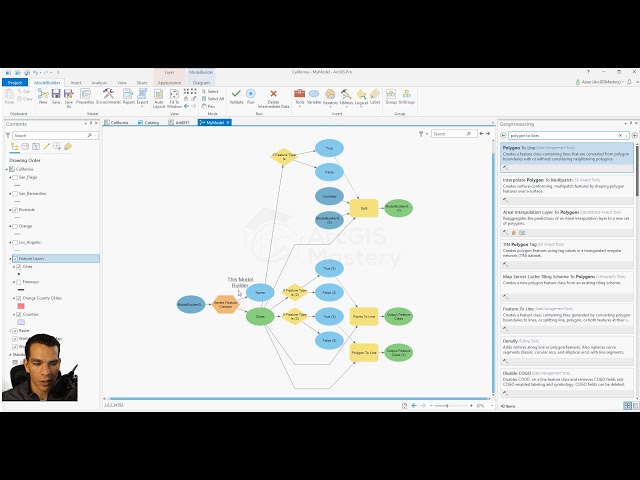Viewport: 640px width, 480px height.
Task: Open the Logical tools dropdown
Action: point(361,98)
